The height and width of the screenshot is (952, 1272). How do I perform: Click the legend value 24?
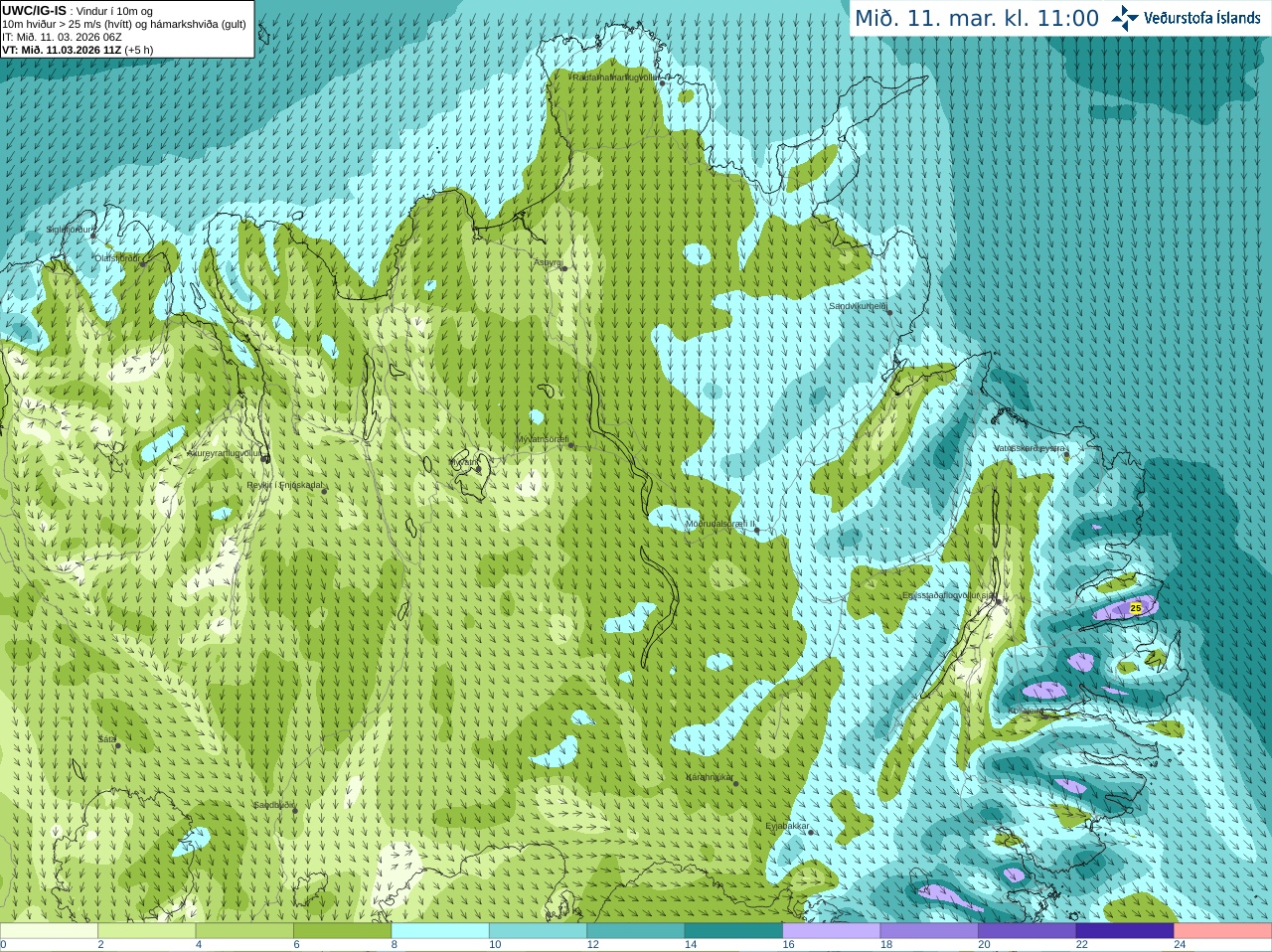(x=1180, y=945)
